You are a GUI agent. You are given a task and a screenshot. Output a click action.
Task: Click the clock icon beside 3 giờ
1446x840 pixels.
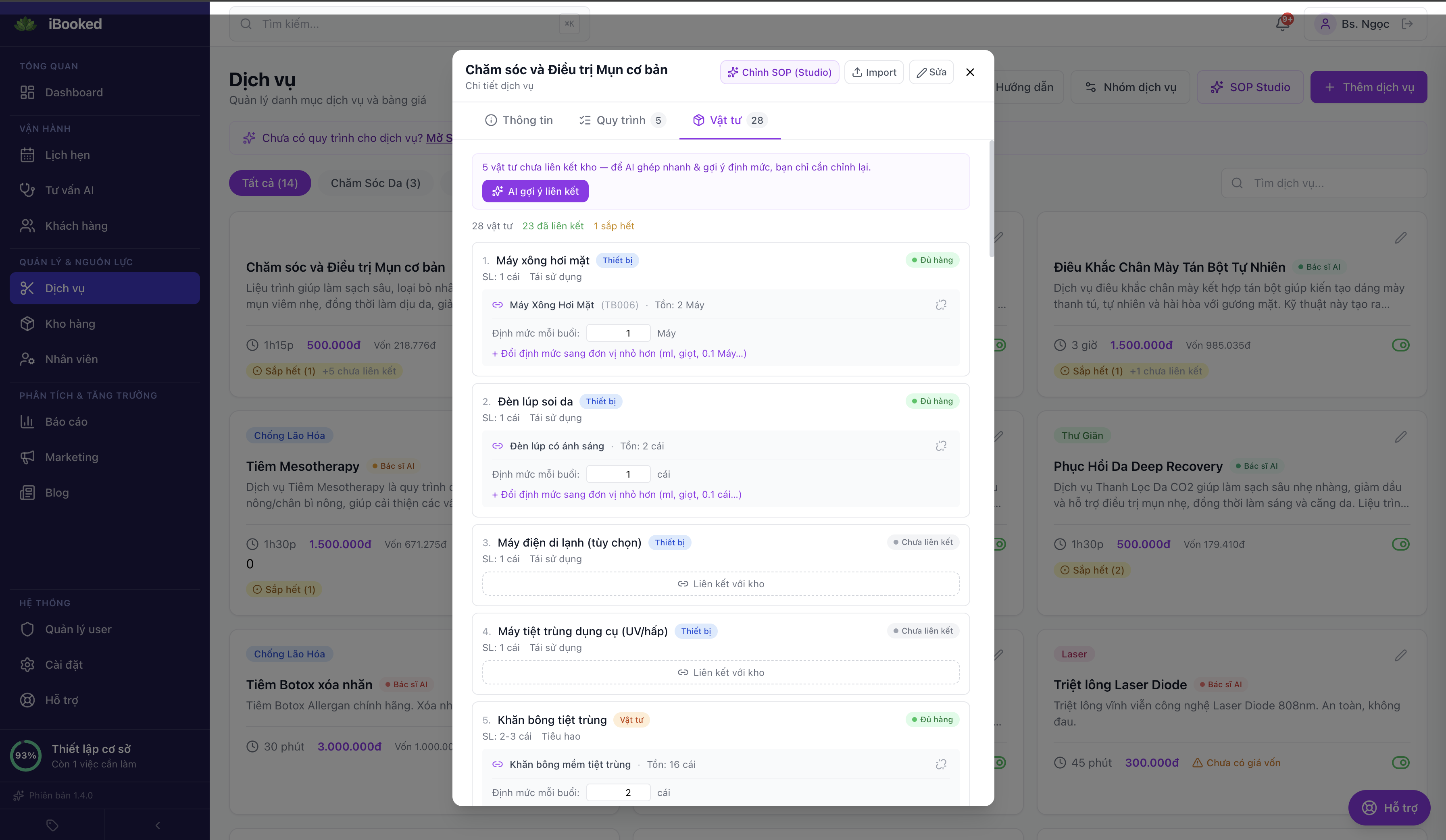[1060, 345]
